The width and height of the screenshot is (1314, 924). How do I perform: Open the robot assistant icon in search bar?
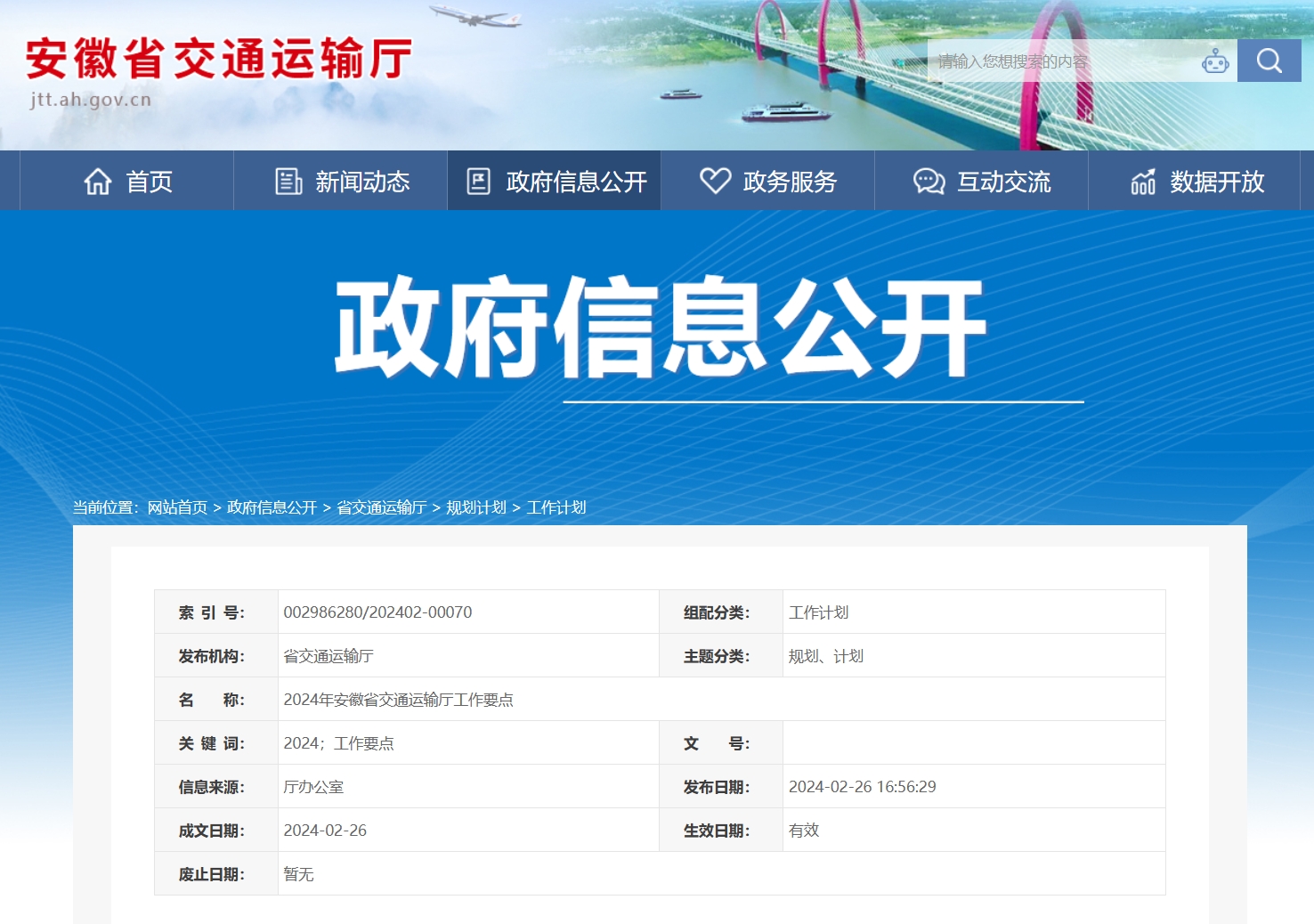(1215, 61)
